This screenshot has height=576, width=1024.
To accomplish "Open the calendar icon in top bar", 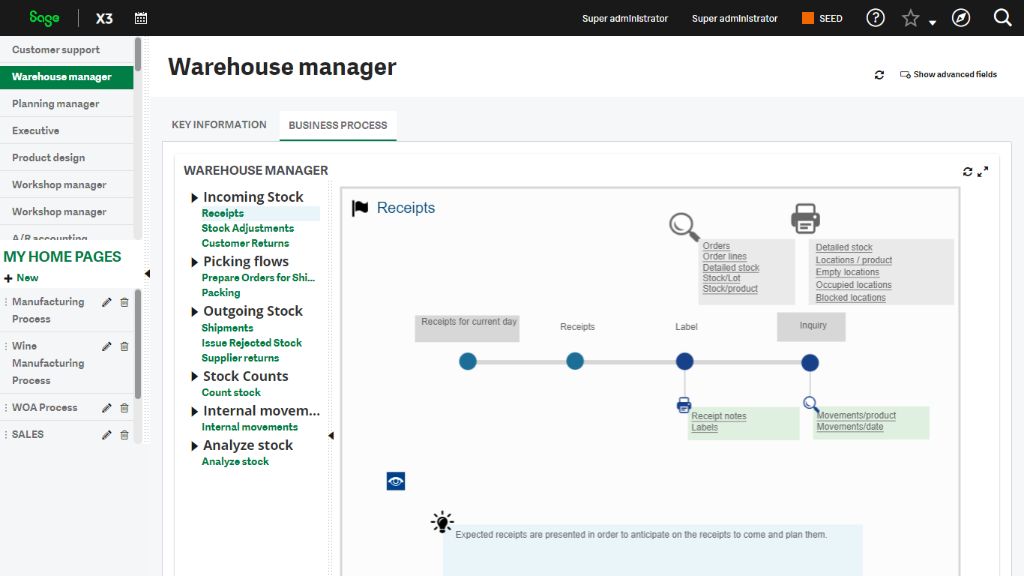I will pyautogui.click(x=141, y=18).
